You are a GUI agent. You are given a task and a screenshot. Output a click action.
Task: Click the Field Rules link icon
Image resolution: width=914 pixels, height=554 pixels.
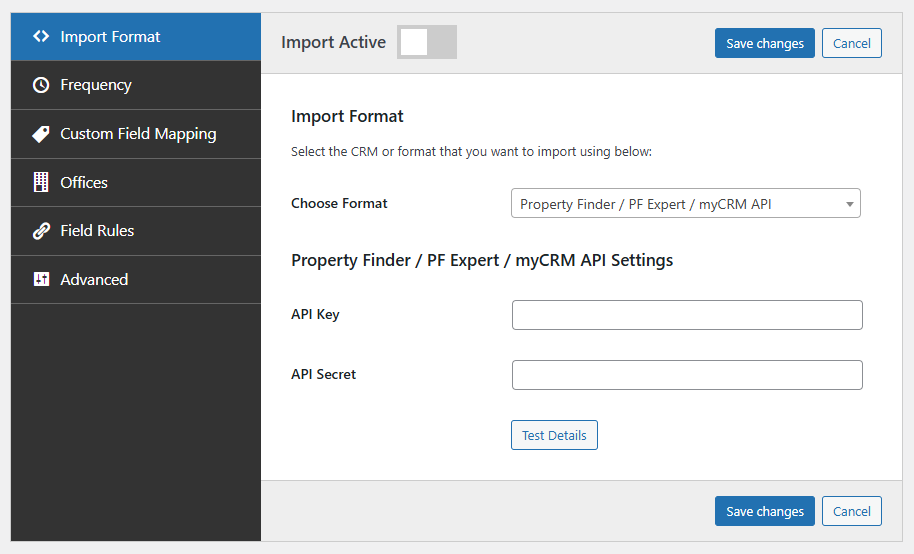click(41, 231)
